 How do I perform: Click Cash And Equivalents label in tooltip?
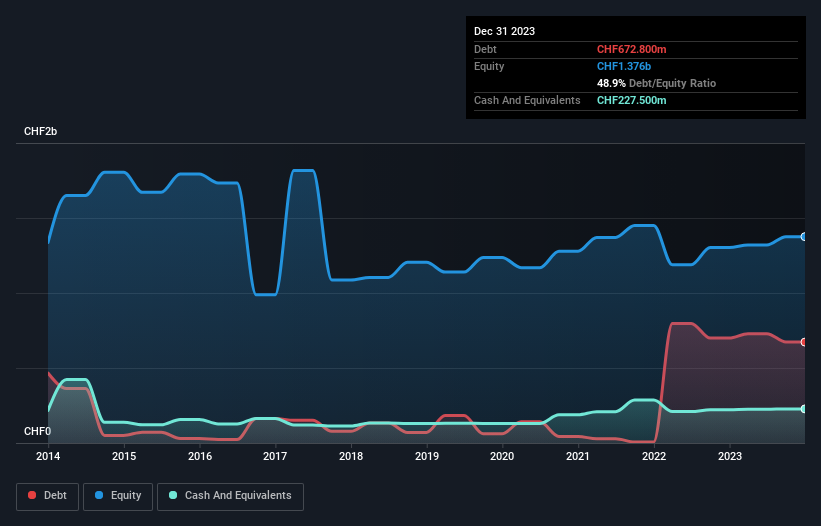527,100
